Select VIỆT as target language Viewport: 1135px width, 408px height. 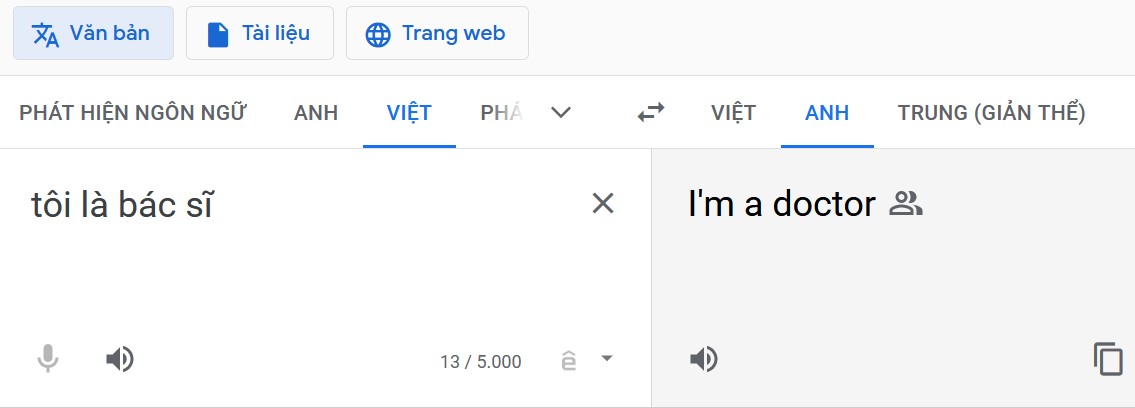coord(733,113)
